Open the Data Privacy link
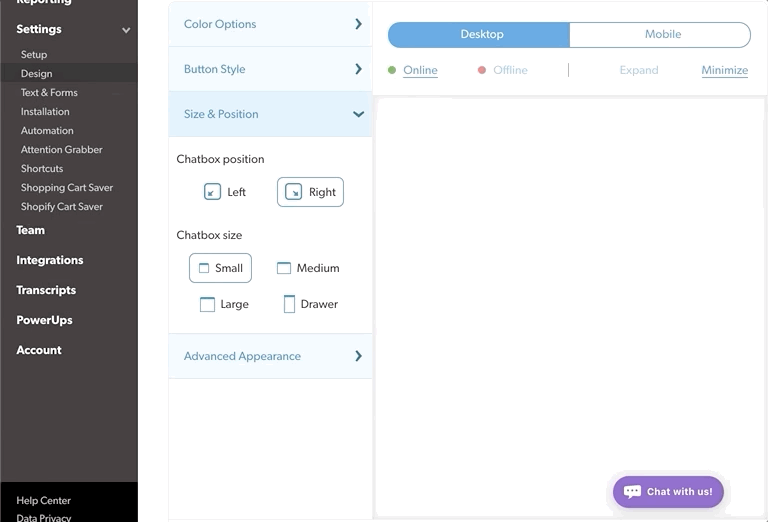This screenshot has height=522, width=768. click(44, 518)
